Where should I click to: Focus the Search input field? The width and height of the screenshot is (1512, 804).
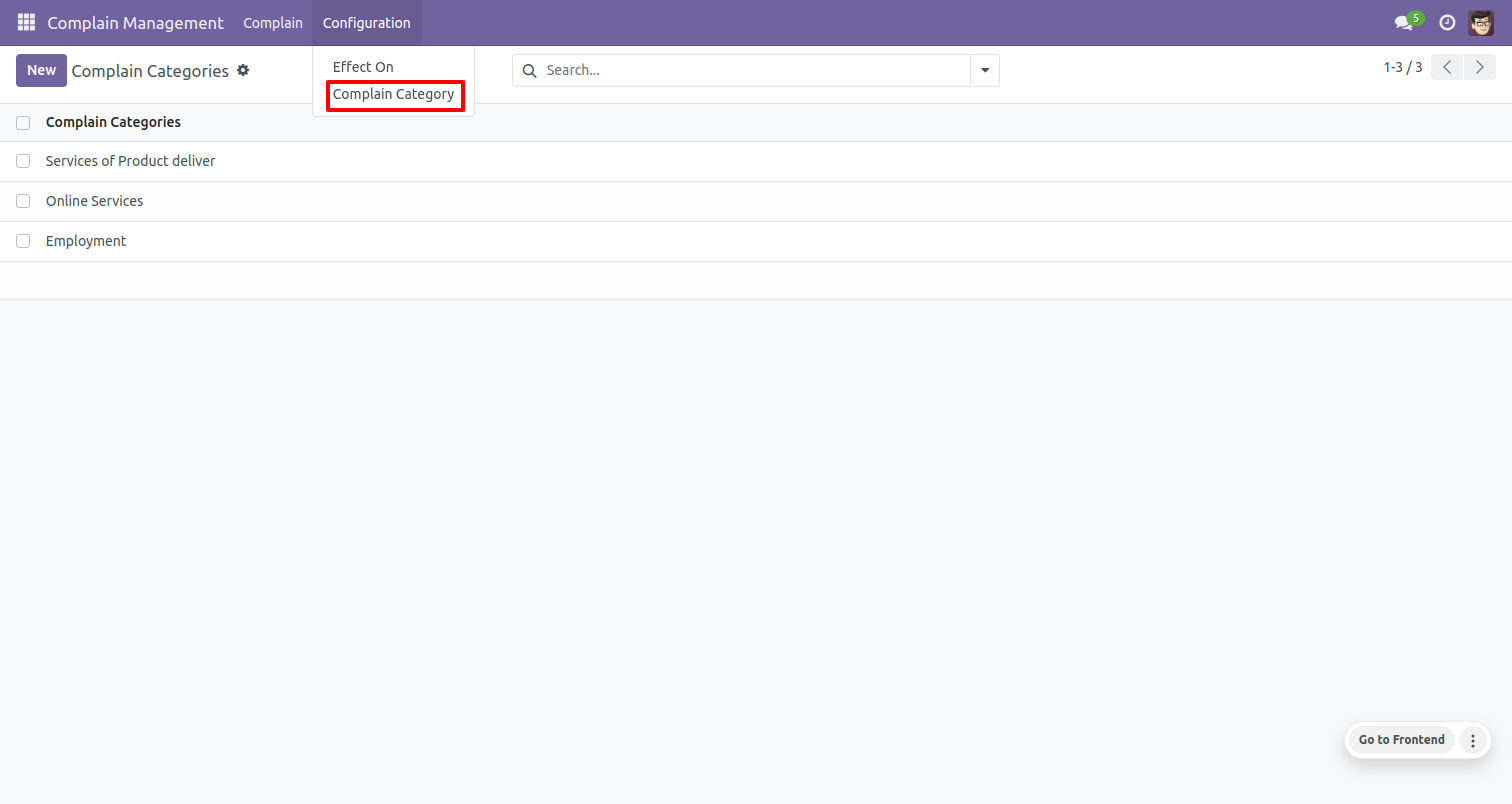tap(755, 71)
